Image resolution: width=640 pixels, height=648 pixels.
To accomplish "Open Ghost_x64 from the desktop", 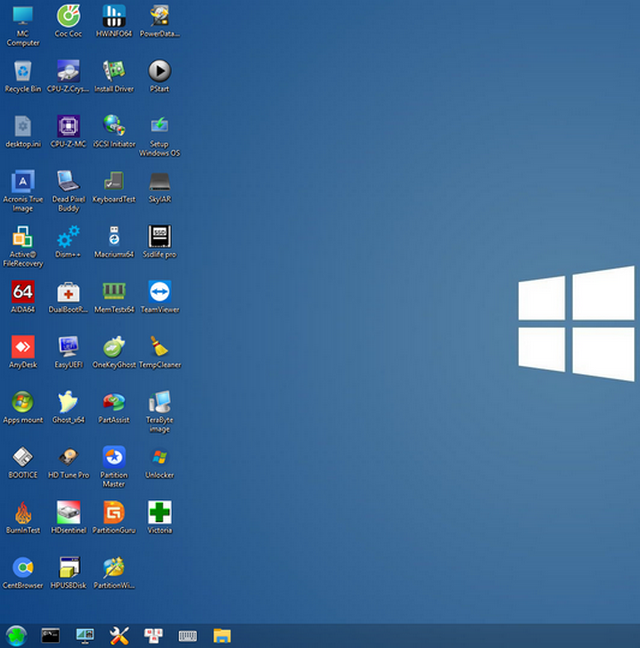I will point(68,407).
